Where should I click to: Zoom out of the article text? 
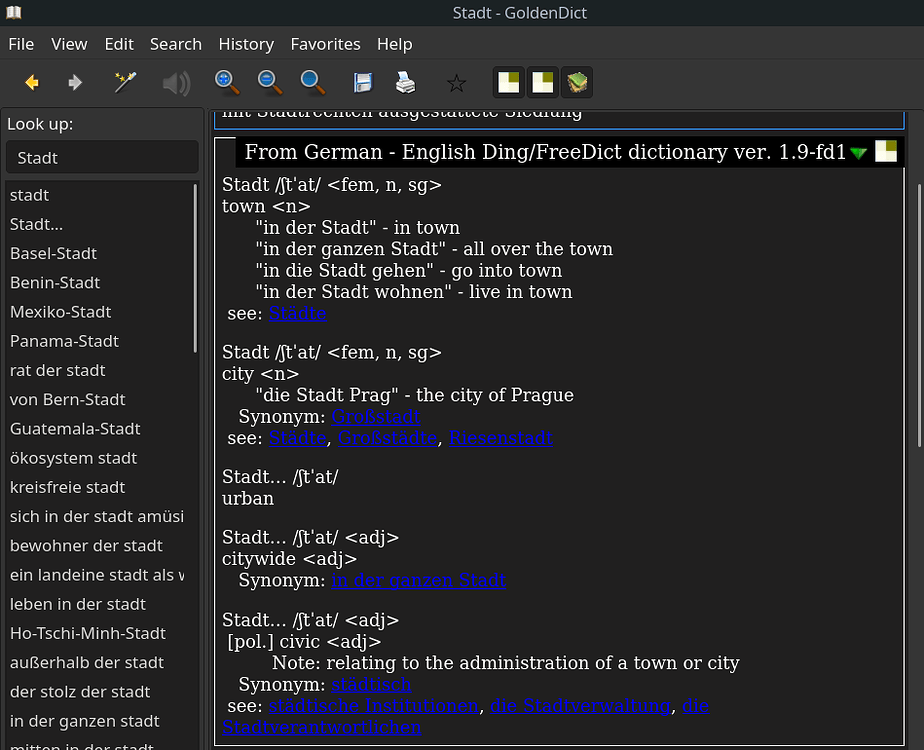(x=269, y=83)
